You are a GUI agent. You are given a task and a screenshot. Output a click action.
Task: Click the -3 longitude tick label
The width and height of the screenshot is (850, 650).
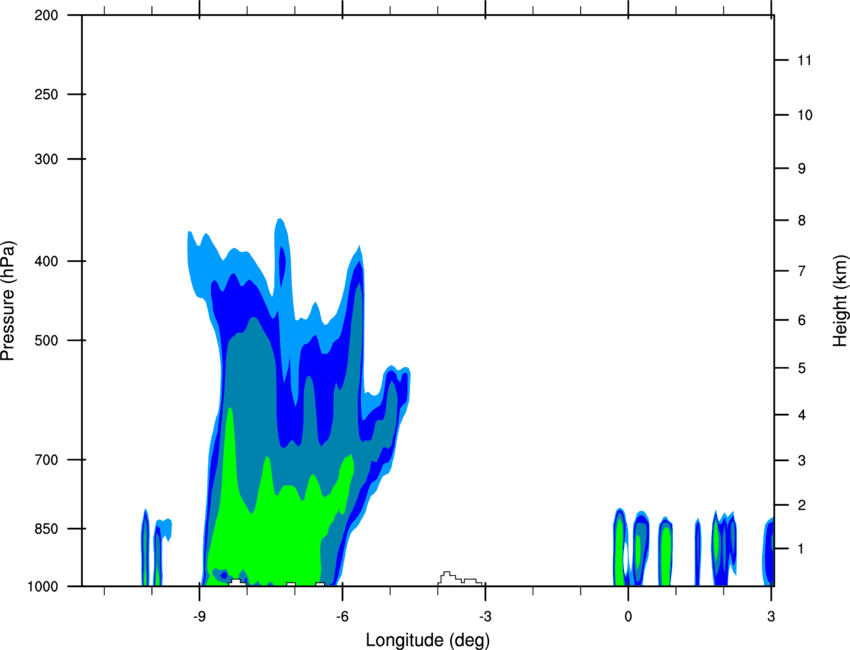pos(485,616)
